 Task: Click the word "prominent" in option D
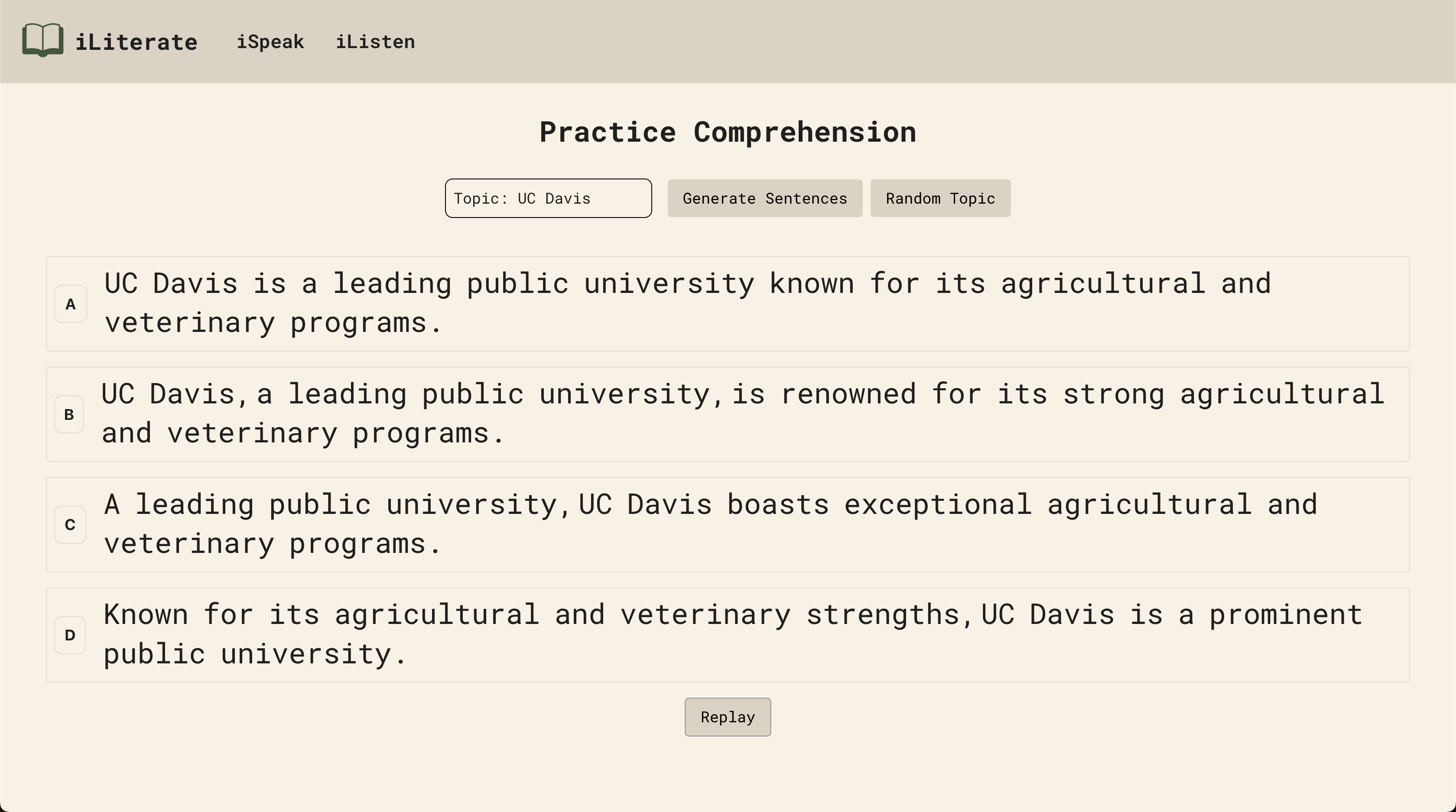[1285, 615]
